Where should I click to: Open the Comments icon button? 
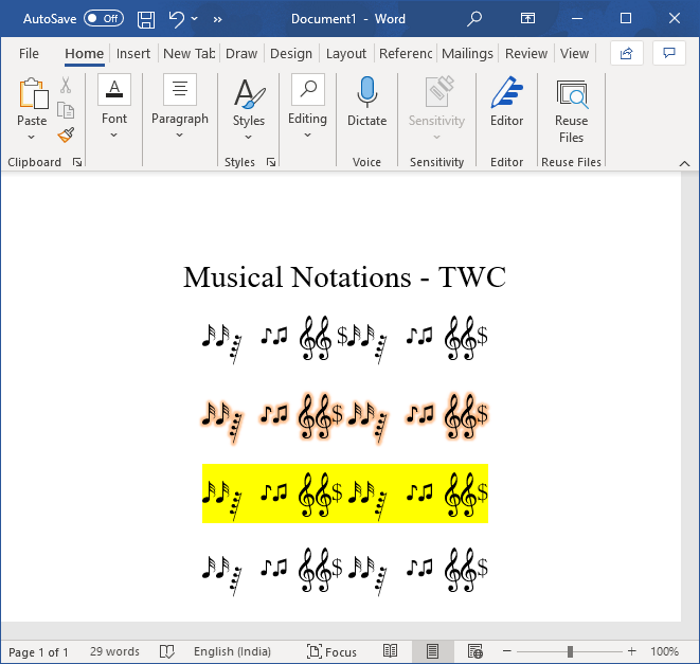click(669, 54)
